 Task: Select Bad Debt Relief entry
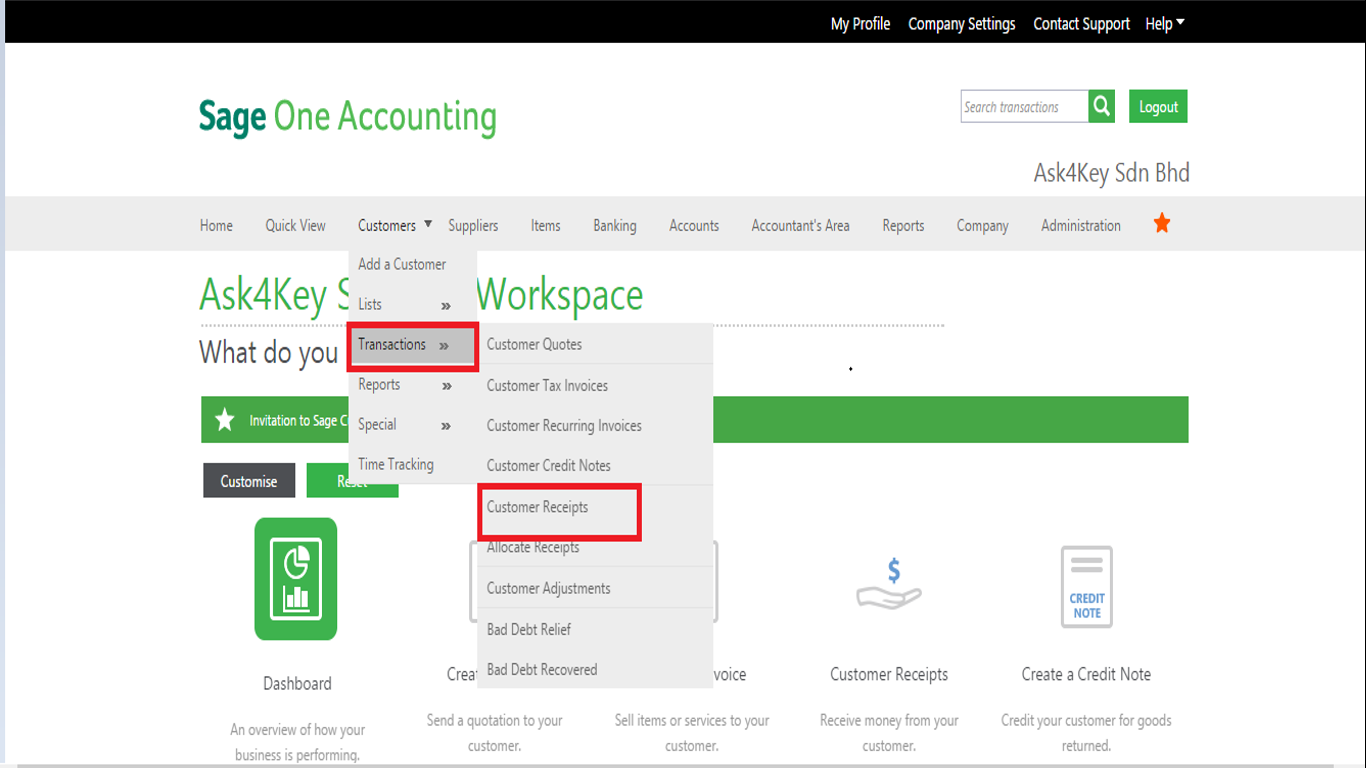pyautogui.click(x=529, y=629)
